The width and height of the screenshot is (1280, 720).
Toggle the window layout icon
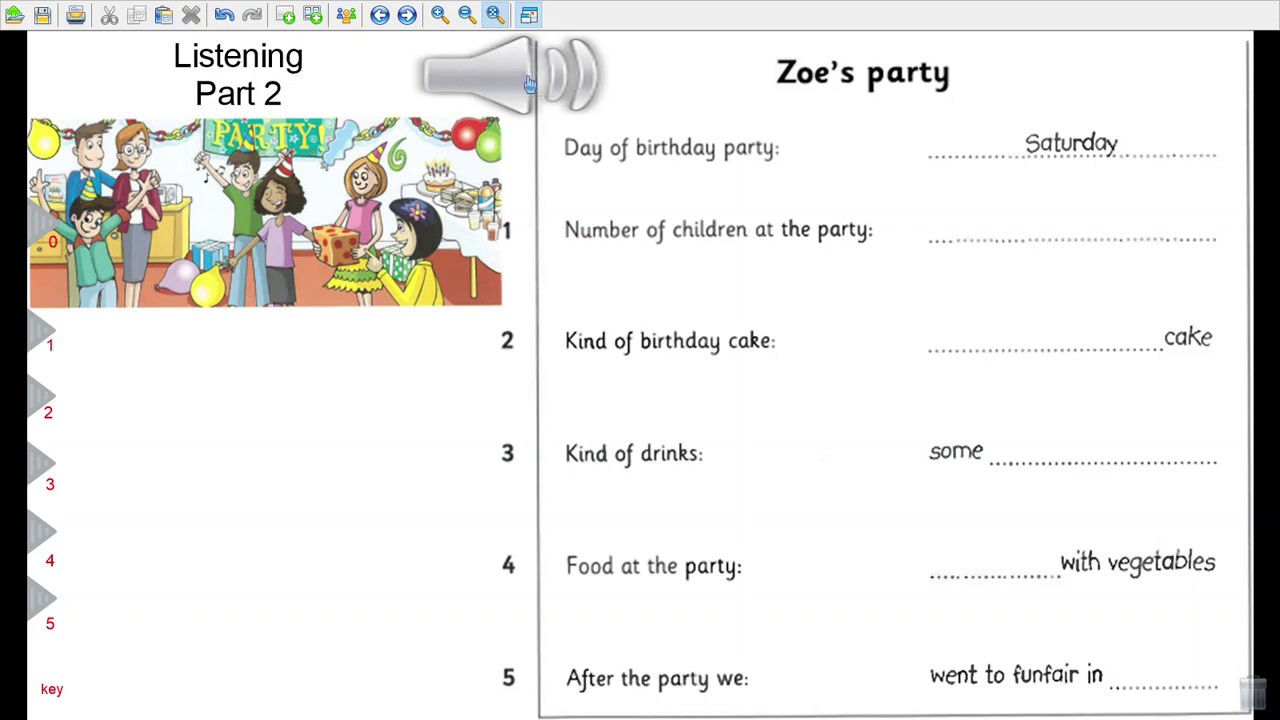pos(529,15)
